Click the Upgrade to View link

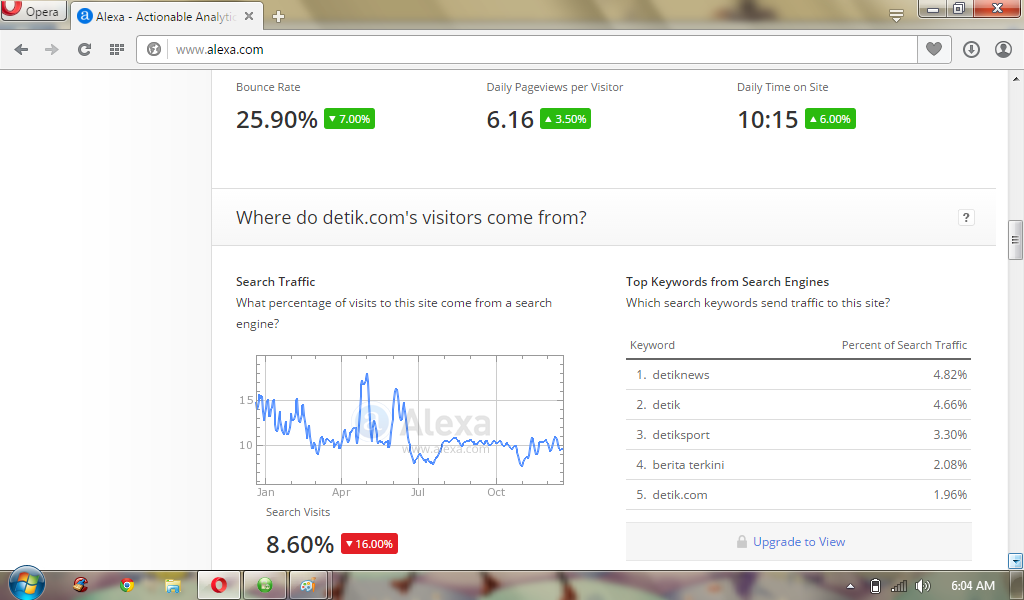(x=799, y=542)
